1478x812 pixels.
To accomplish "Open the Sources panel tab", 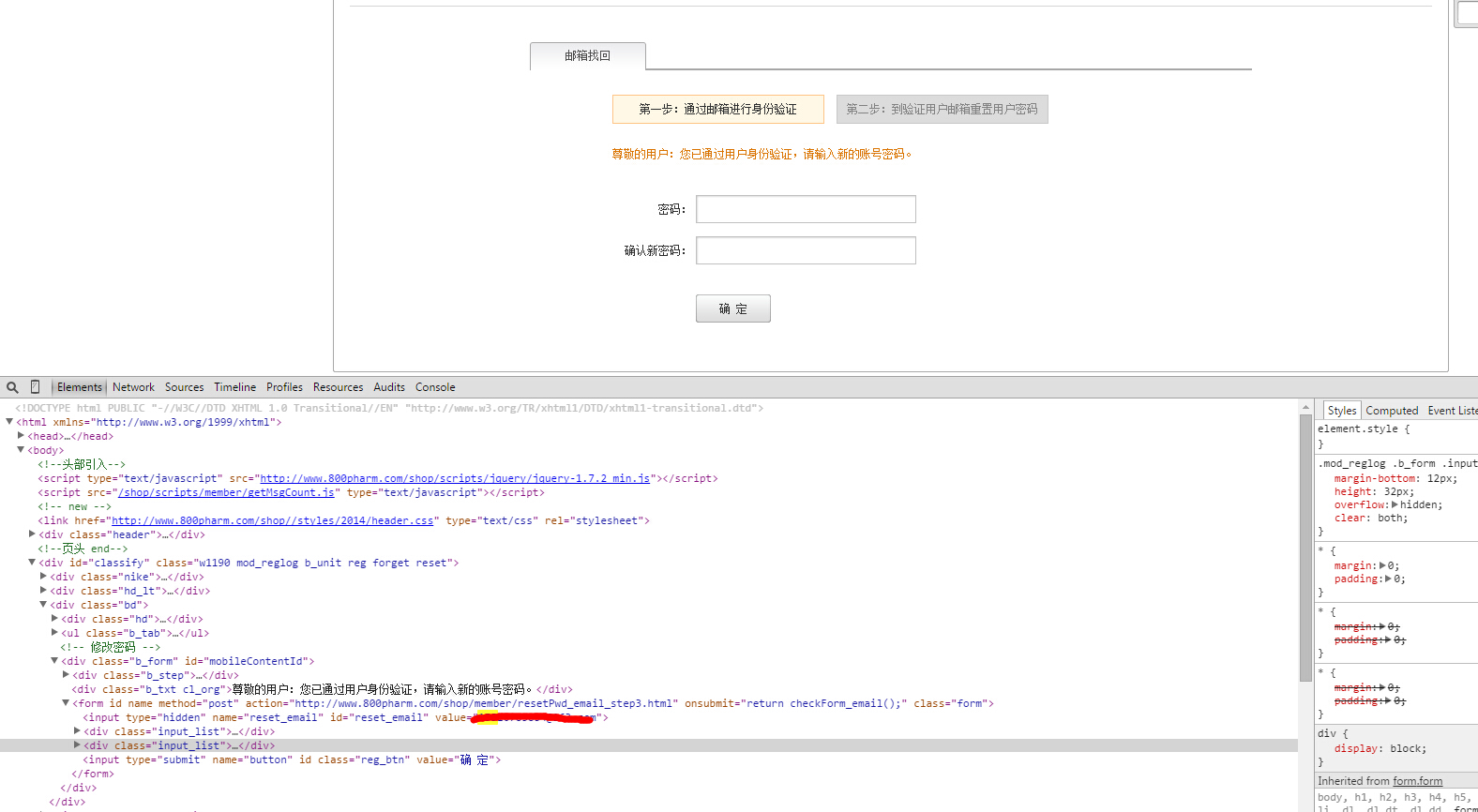I will pyautogui.click(x=184, y=387).
